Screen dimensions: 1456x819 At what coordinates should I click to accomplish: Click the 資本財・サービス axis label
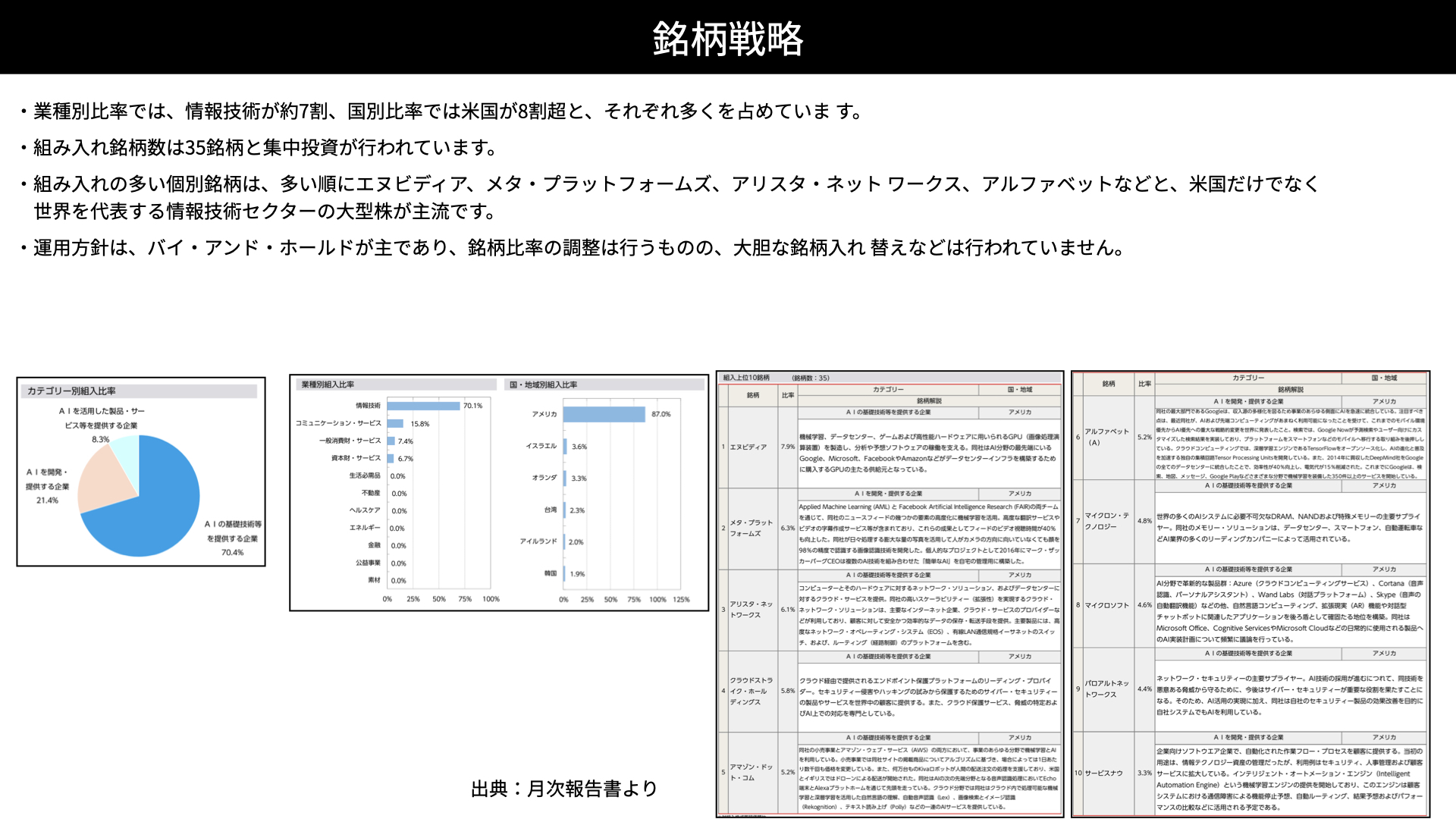(356, 459)
